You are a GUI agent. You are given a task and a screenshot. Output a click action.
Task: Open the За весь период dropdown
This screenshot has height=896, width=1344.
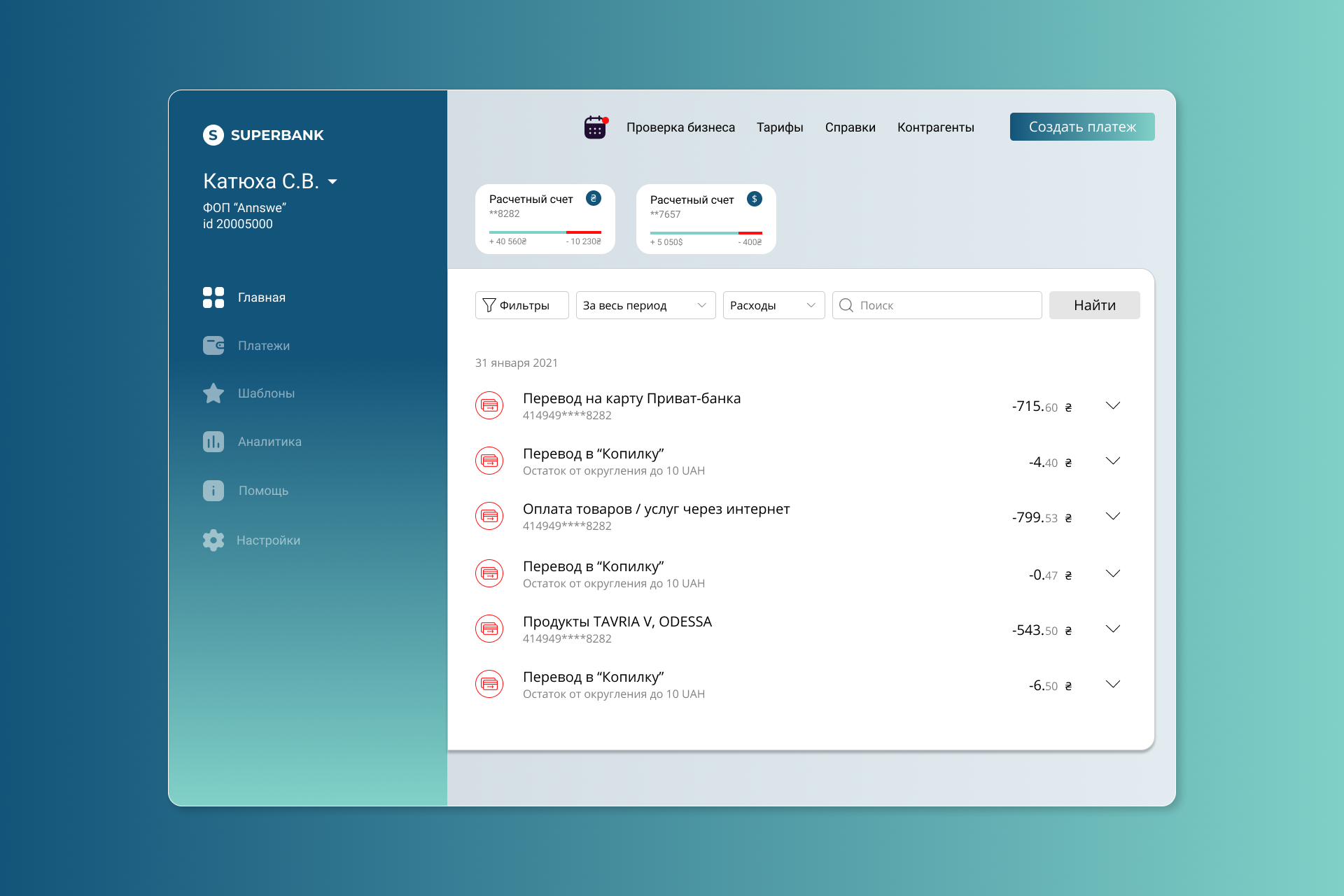point(645,305)
